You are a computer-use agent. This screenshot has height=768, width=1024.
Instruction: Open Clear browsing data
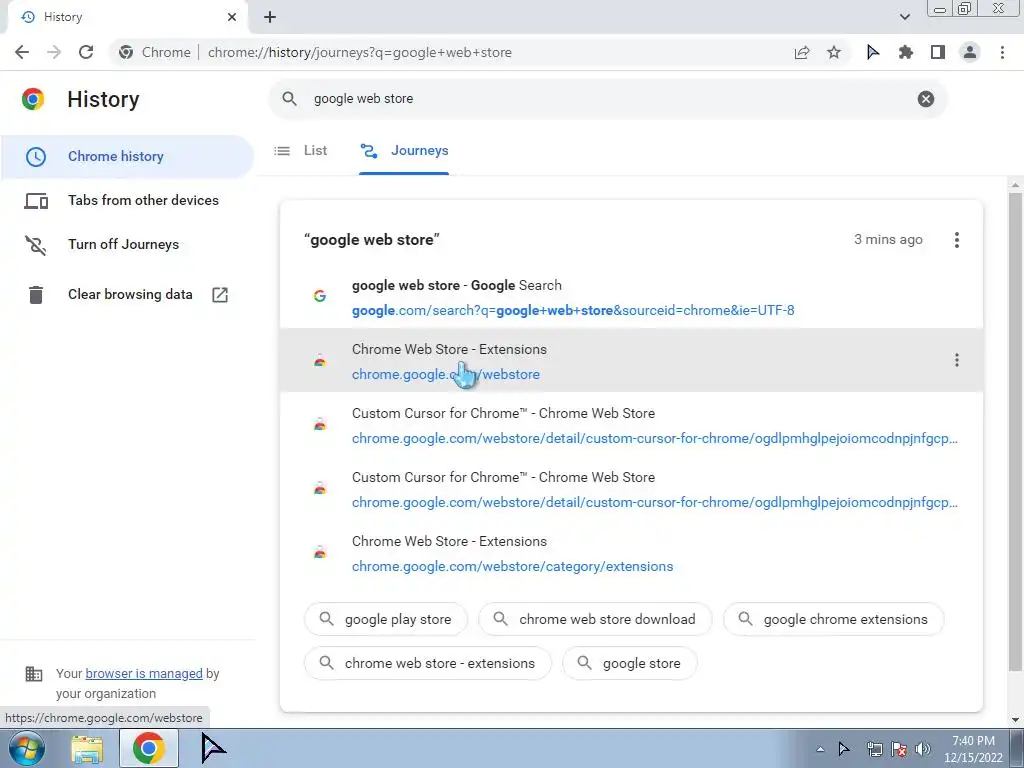coord(127,295)
